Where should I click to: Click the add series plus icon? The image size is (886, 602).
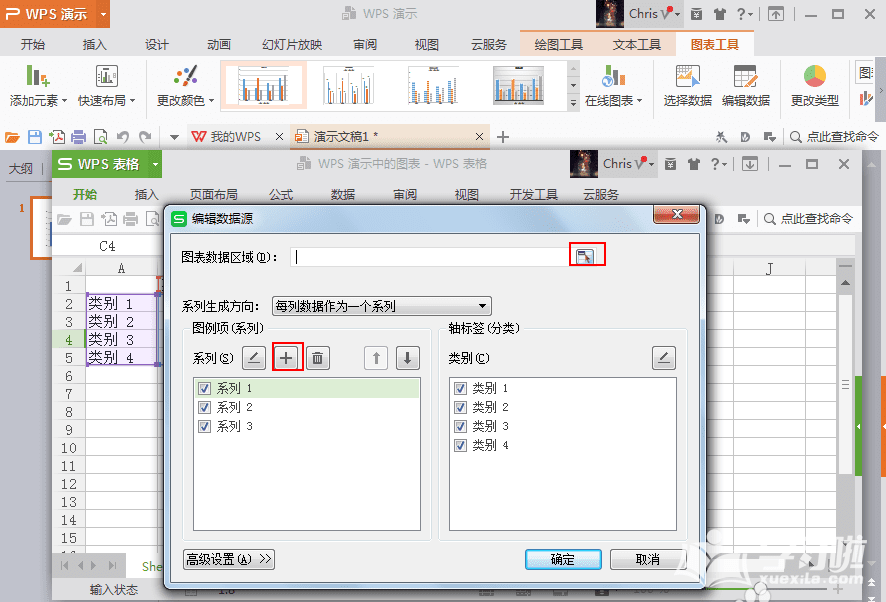click(x=287, y=358)
